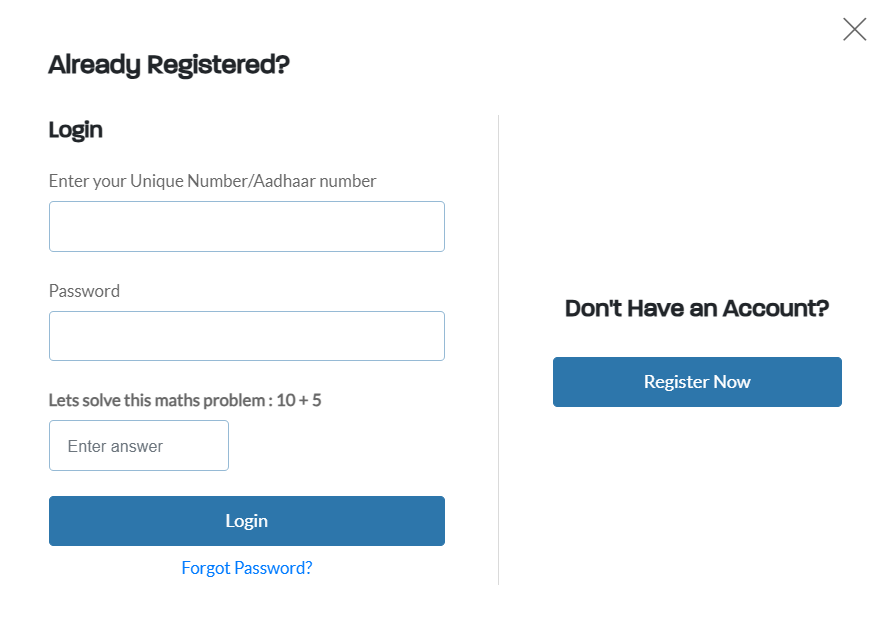
Task: Click the Enter your Unique Number/Aadhaar label
Action: 212,181
